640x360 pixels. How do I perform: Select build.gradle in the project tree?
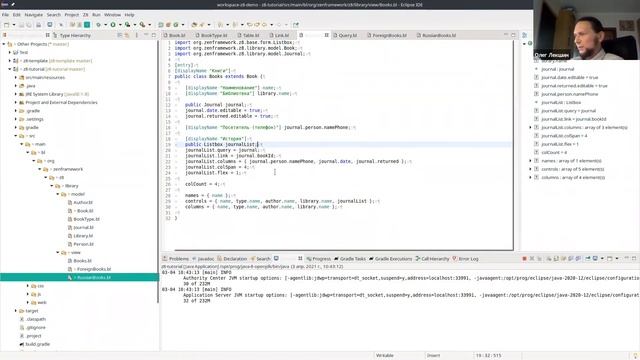pyautogui.click(x=35, y=344)
